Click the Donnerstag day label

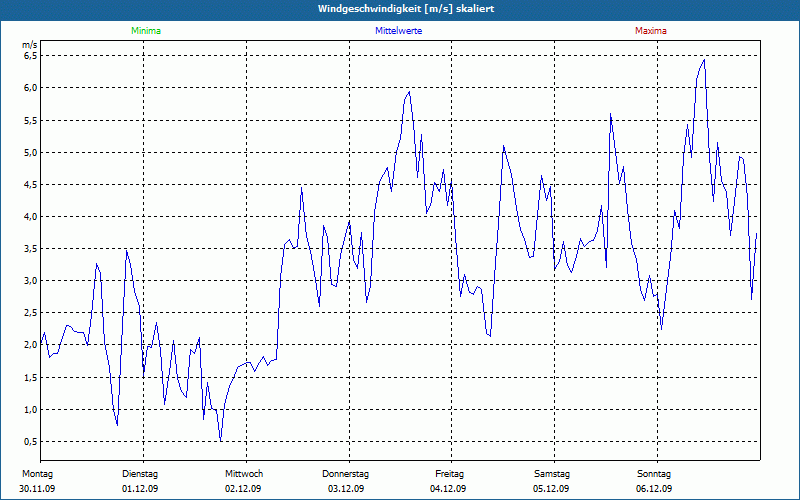345,474
